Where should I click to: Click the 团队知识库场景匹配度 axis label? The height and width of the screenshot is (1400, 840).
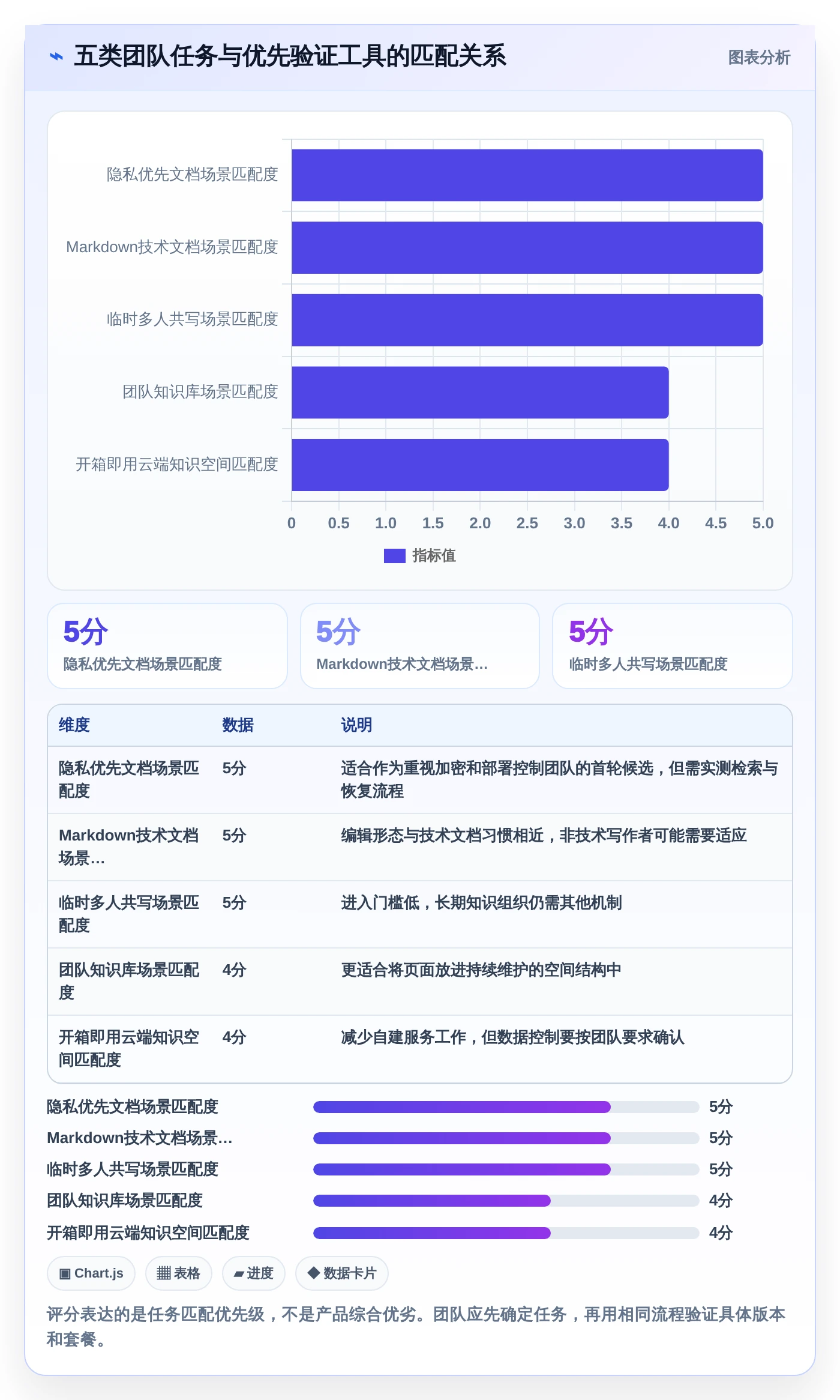click(200, 391)
